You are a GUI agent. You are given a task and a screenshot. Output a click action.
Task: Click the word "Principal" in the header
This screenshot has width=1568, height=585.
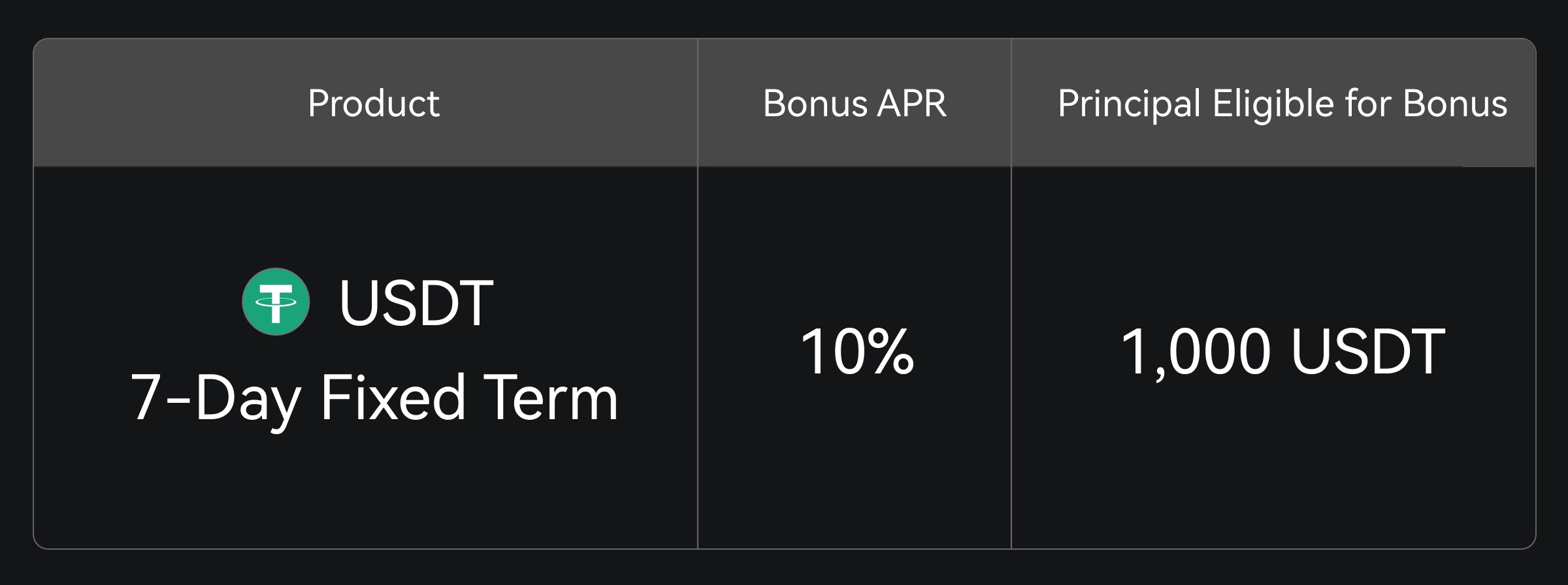(x=1128, y=103)
